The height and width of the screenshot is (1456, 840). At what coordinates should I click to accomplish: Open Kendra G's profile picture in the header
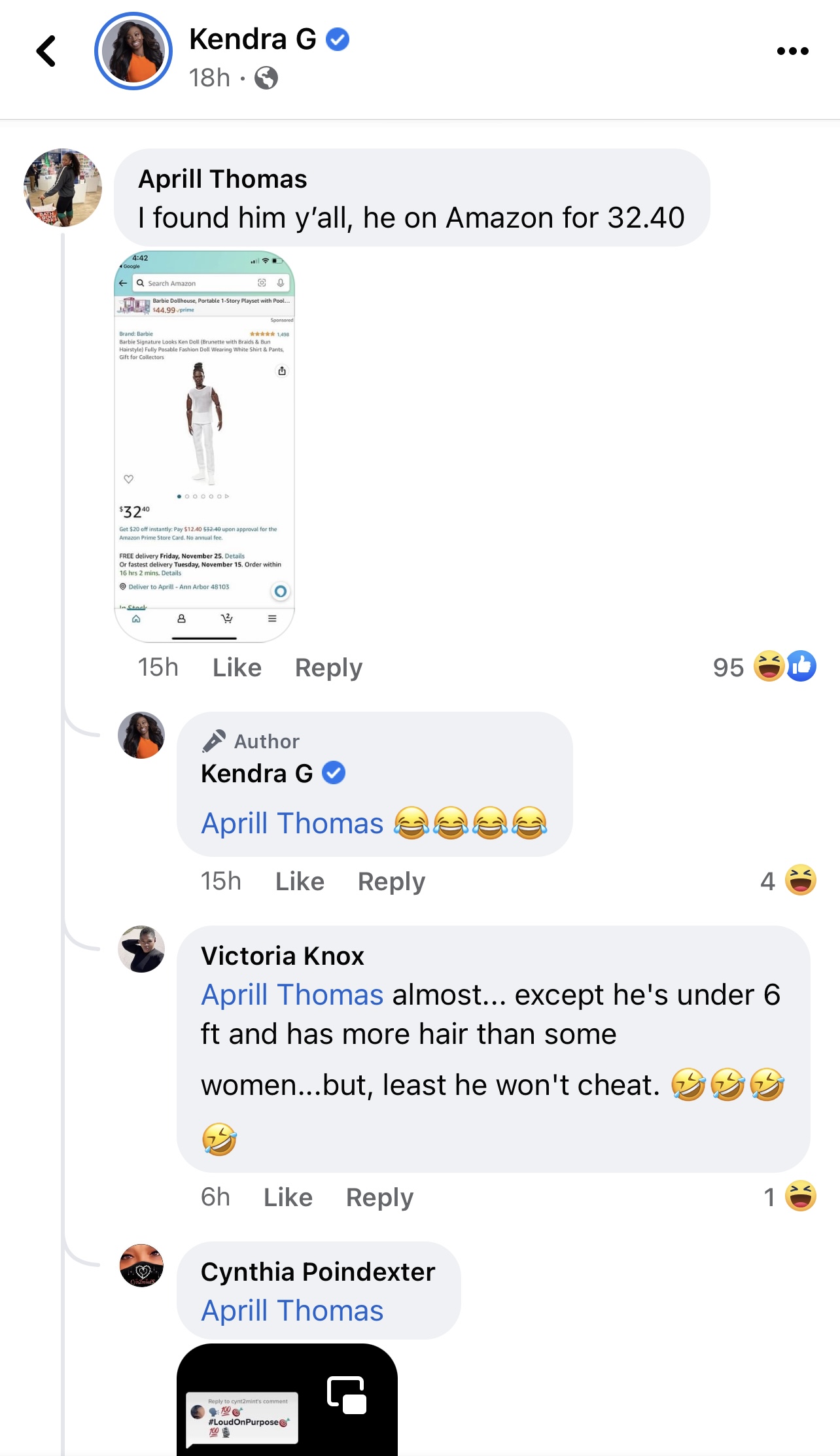[133, 51]
